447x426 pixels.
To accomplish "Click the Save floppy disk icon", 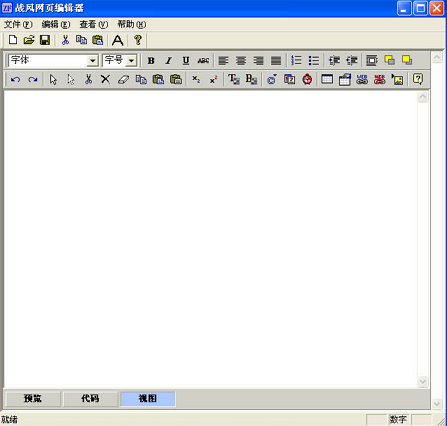I will pos(45,40).
